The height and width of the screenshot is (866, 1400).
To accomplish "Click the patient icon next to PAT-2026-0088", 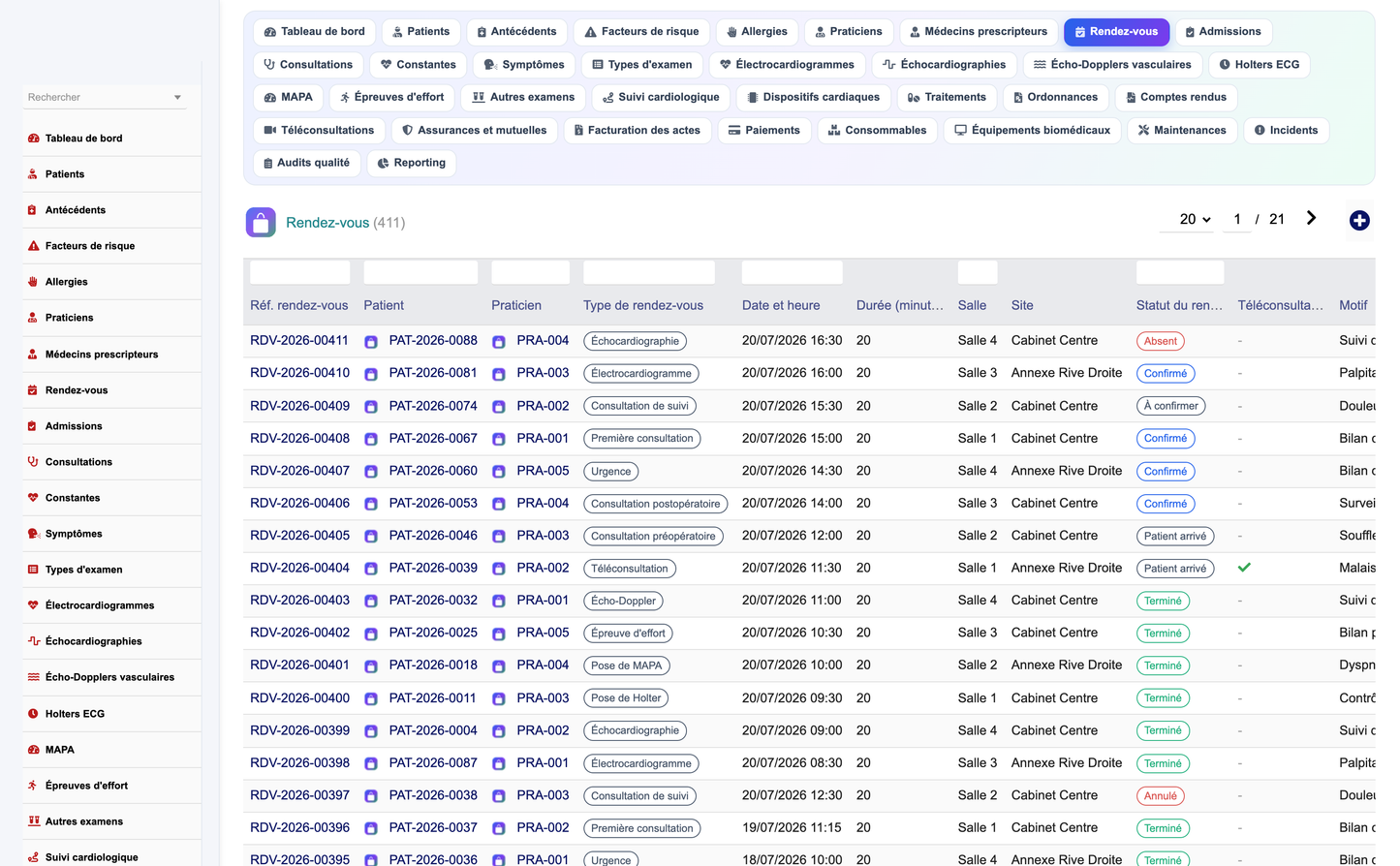I will coord(371,342).
